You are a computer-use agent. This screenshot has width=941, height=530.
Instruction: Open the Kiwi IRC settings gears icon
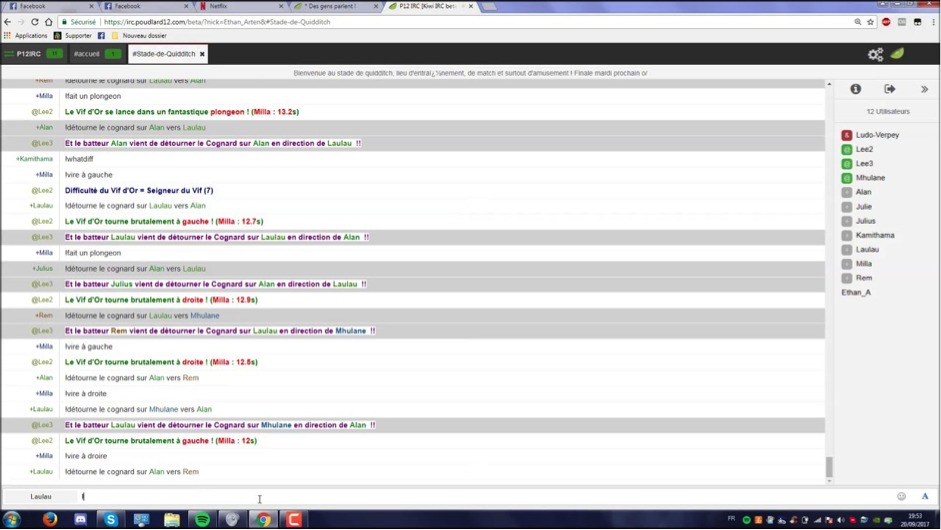pyautogui.click(x=876, y=55)
